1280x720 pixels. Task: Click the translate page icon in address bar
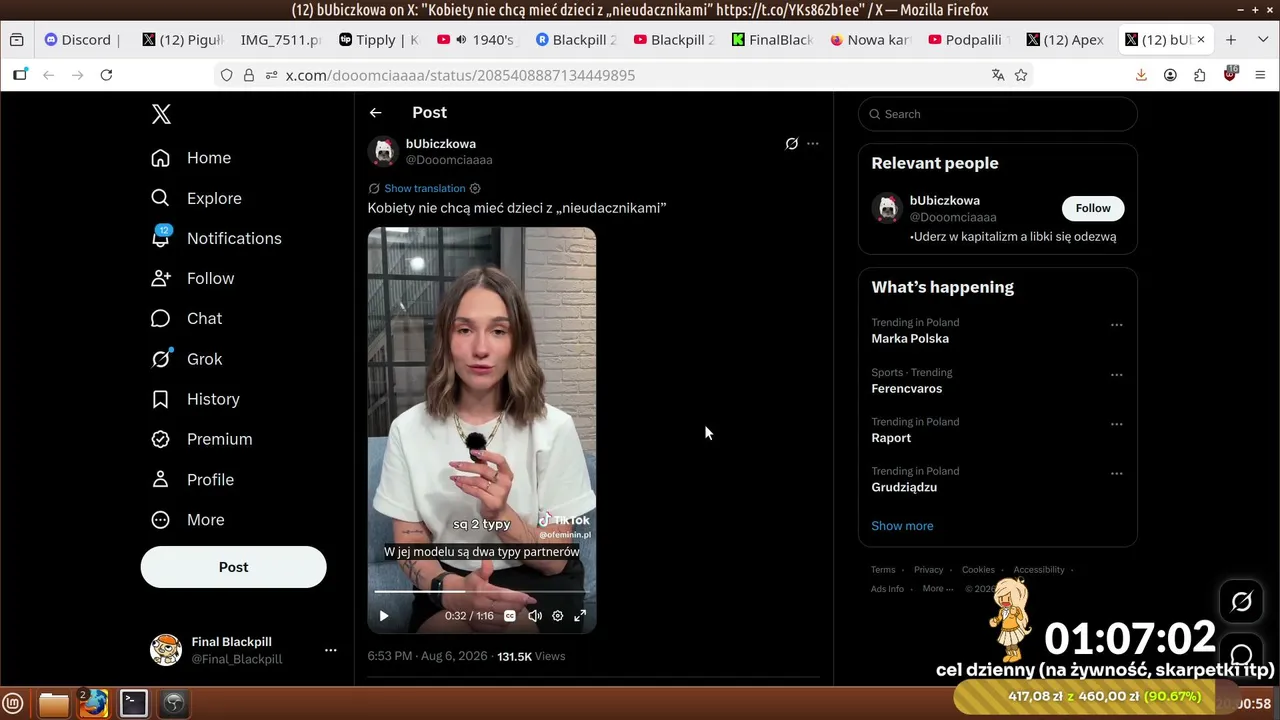click(x=997, y=75)
